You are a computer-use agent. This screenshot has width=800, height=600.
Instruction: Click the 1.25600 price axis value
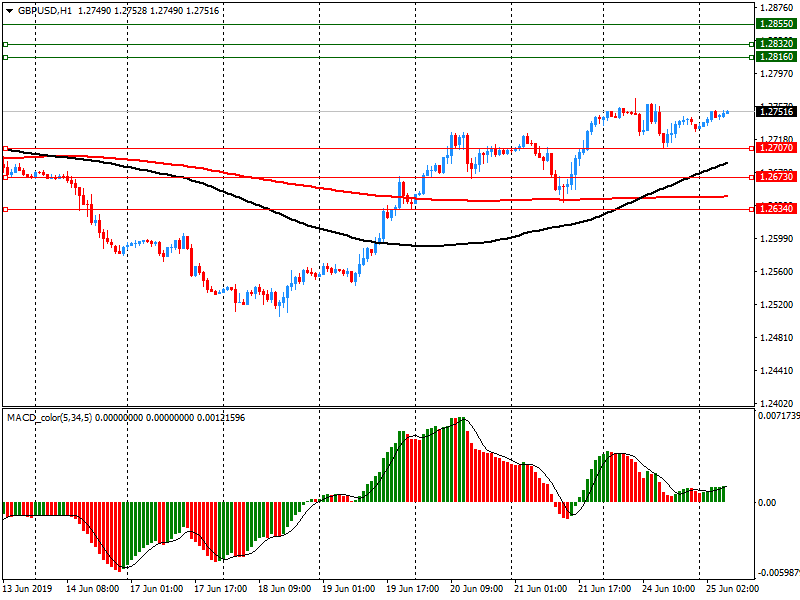pyautogui.click(x=777, y=272)
